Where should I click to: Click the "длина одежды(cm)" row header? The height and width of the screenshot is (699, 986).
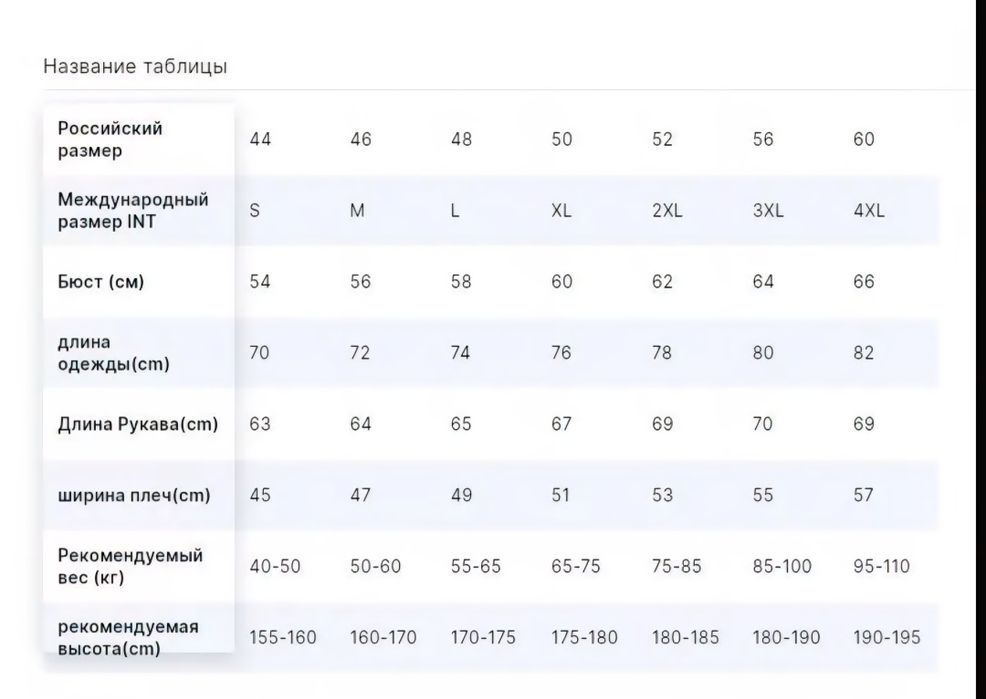[x=113, y=353]
